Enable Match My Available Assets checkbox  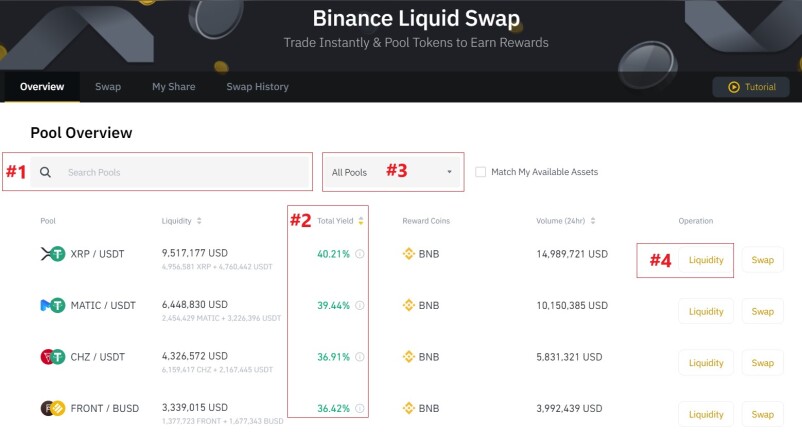tap(480, 172)
